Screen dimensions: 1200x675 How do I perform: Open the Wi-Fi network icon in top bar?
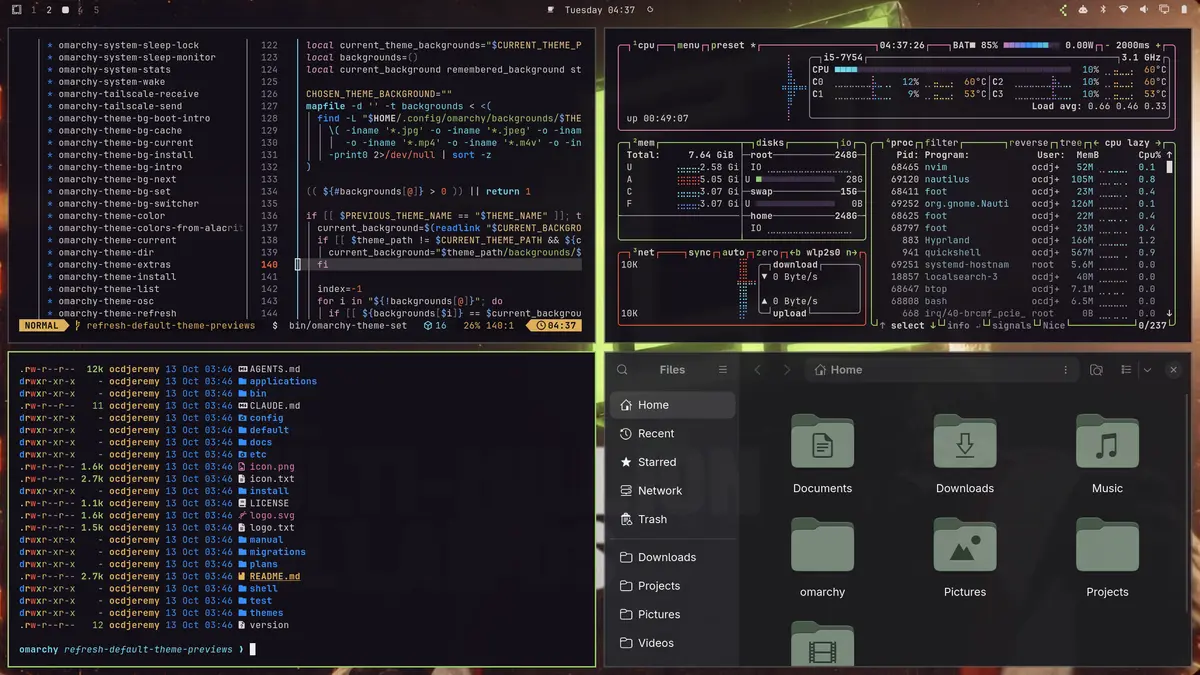[1123, 10]
